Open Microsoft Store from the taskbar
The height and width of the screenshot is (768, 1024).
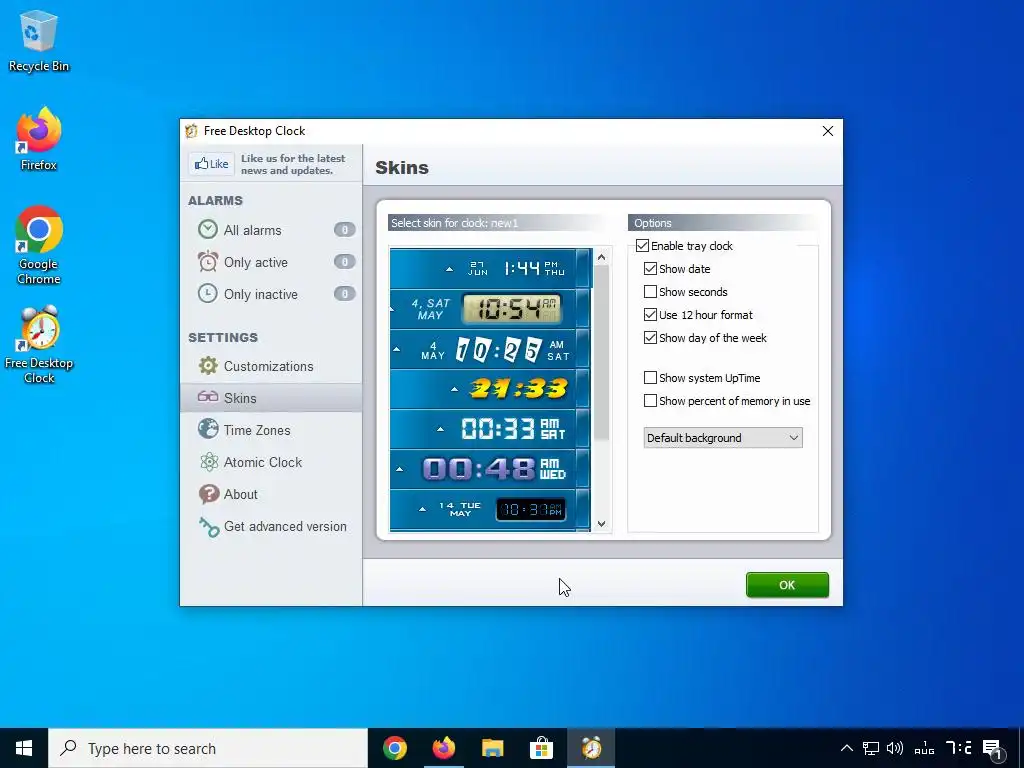coord(541,748)
